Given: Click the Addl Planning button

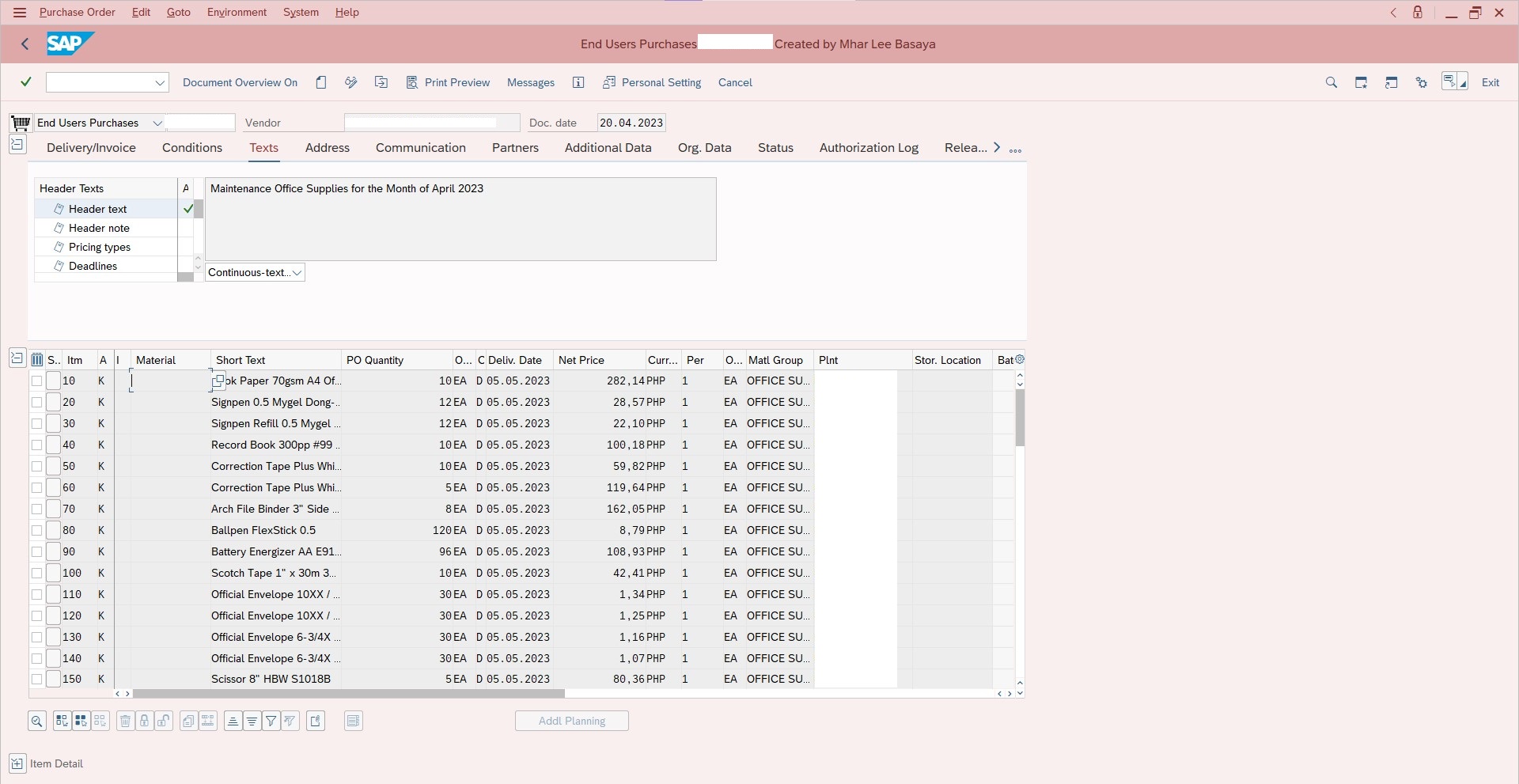Looking at the screenshot, I should (x=572, y=721).
